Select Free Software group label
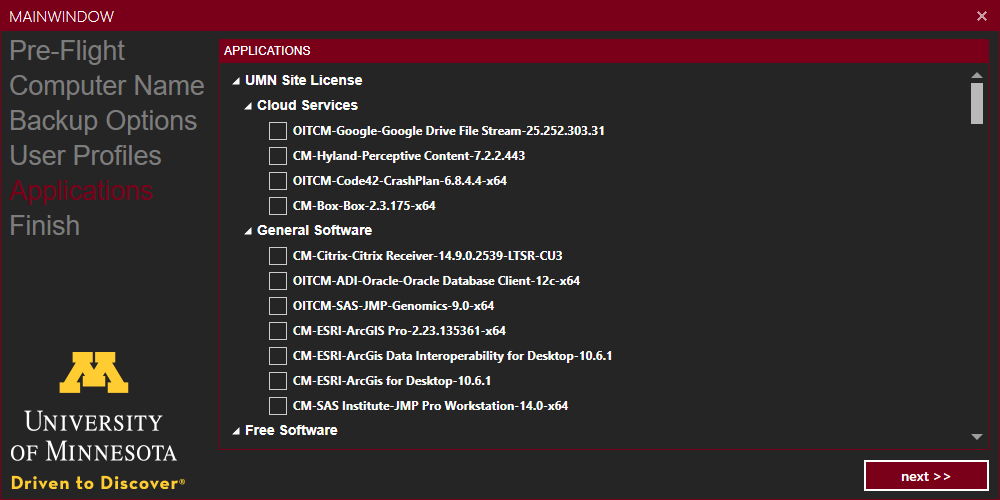Viewport: 1000px width, 500px height. 291,430
